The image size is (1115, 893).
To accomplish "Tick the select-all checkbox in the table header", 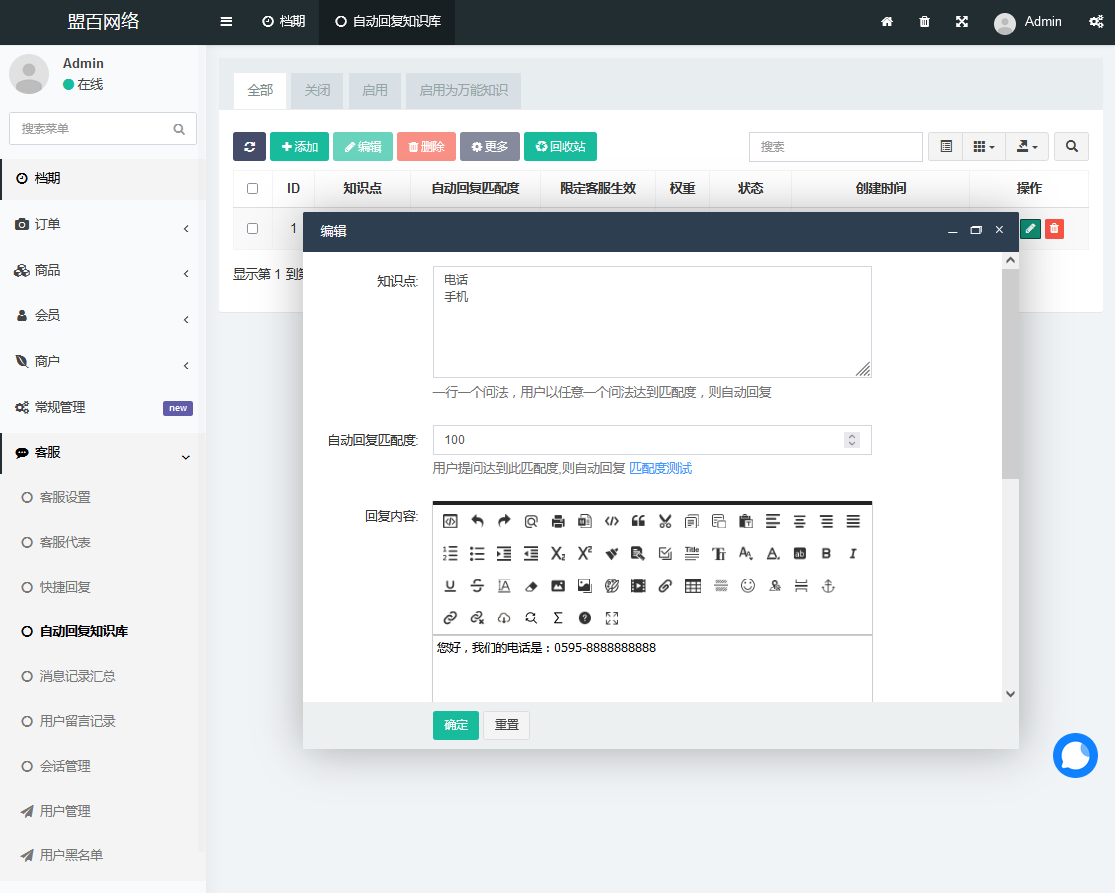I will (252, 188).
